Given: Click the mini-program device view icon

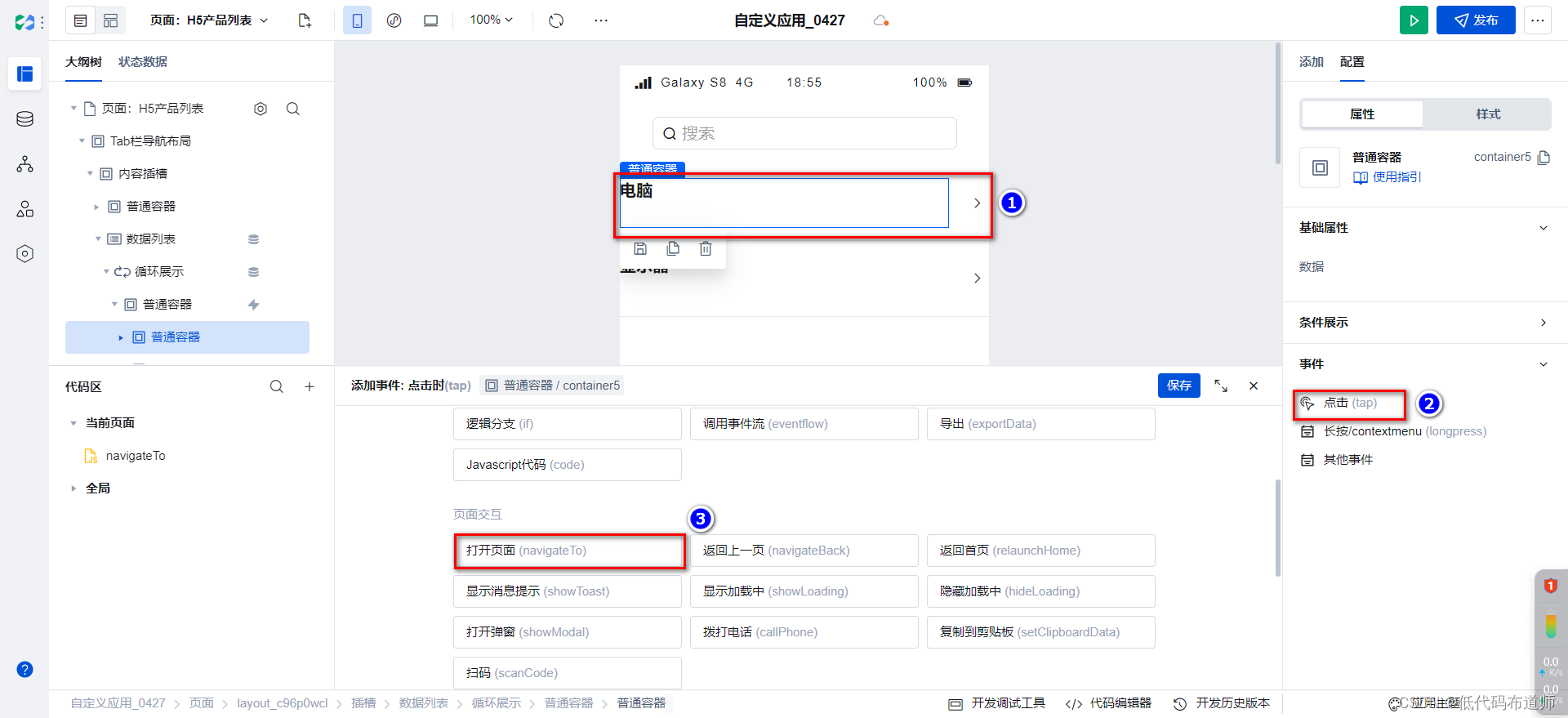Looking at the screenshot, I should [394, 20].
